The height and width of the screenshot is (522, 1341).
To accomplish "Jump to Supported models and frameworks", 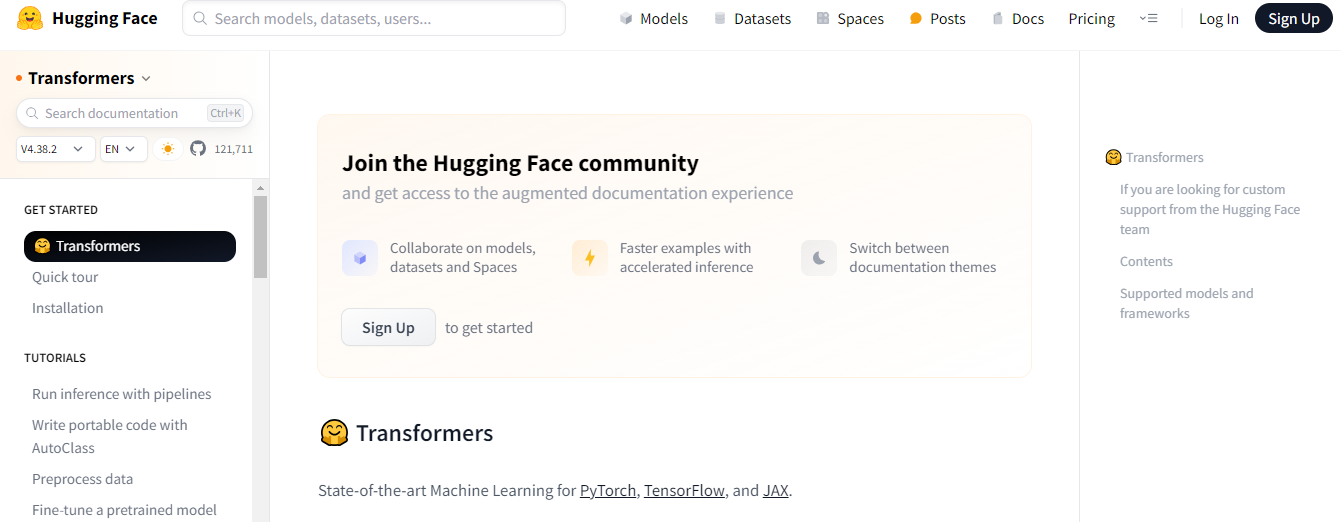I will (x=1186, y=303).
